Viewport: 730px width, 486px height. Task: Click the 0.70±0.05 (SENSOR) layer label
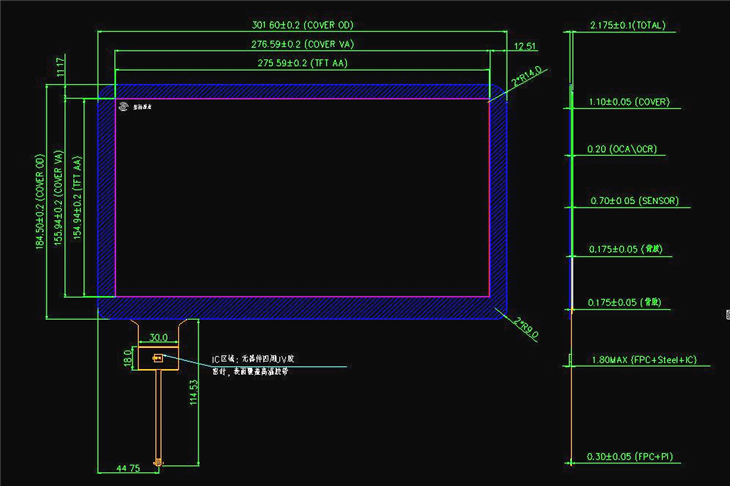tap(635, 201)
